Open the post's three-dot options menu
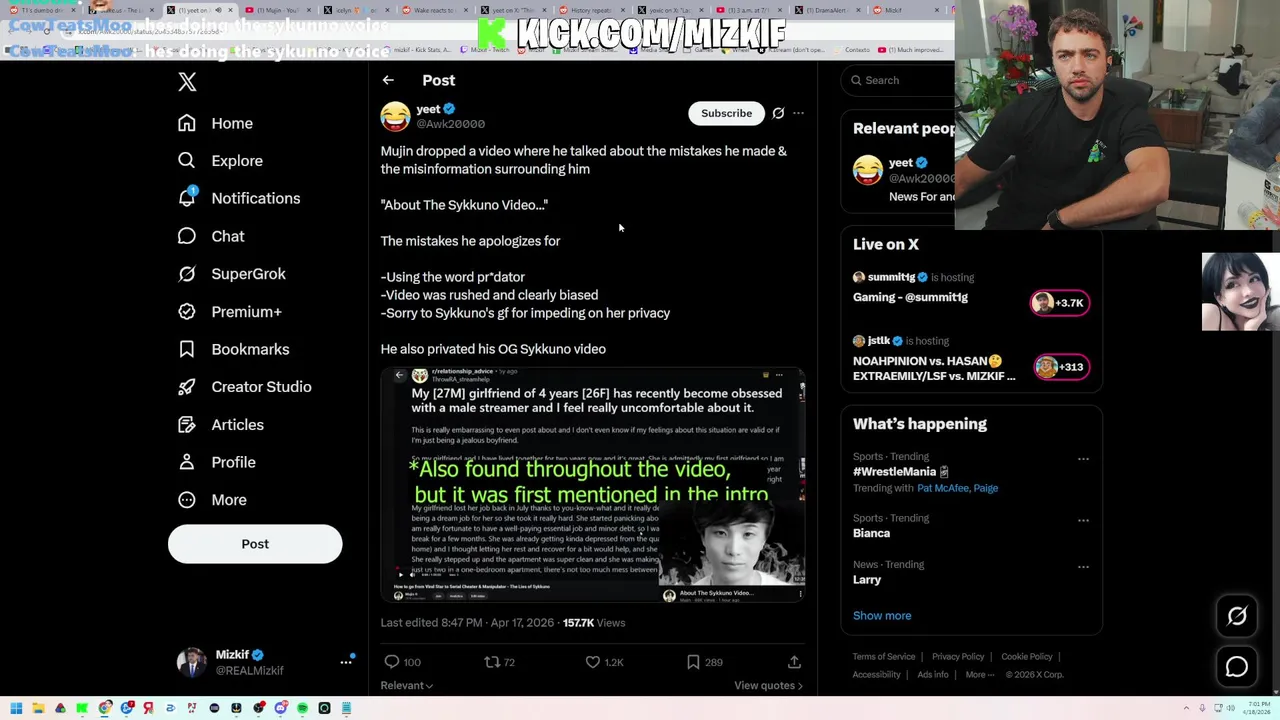Viewport: 1280px width, 720px height. pyautogui.click(x=798, y=113)
